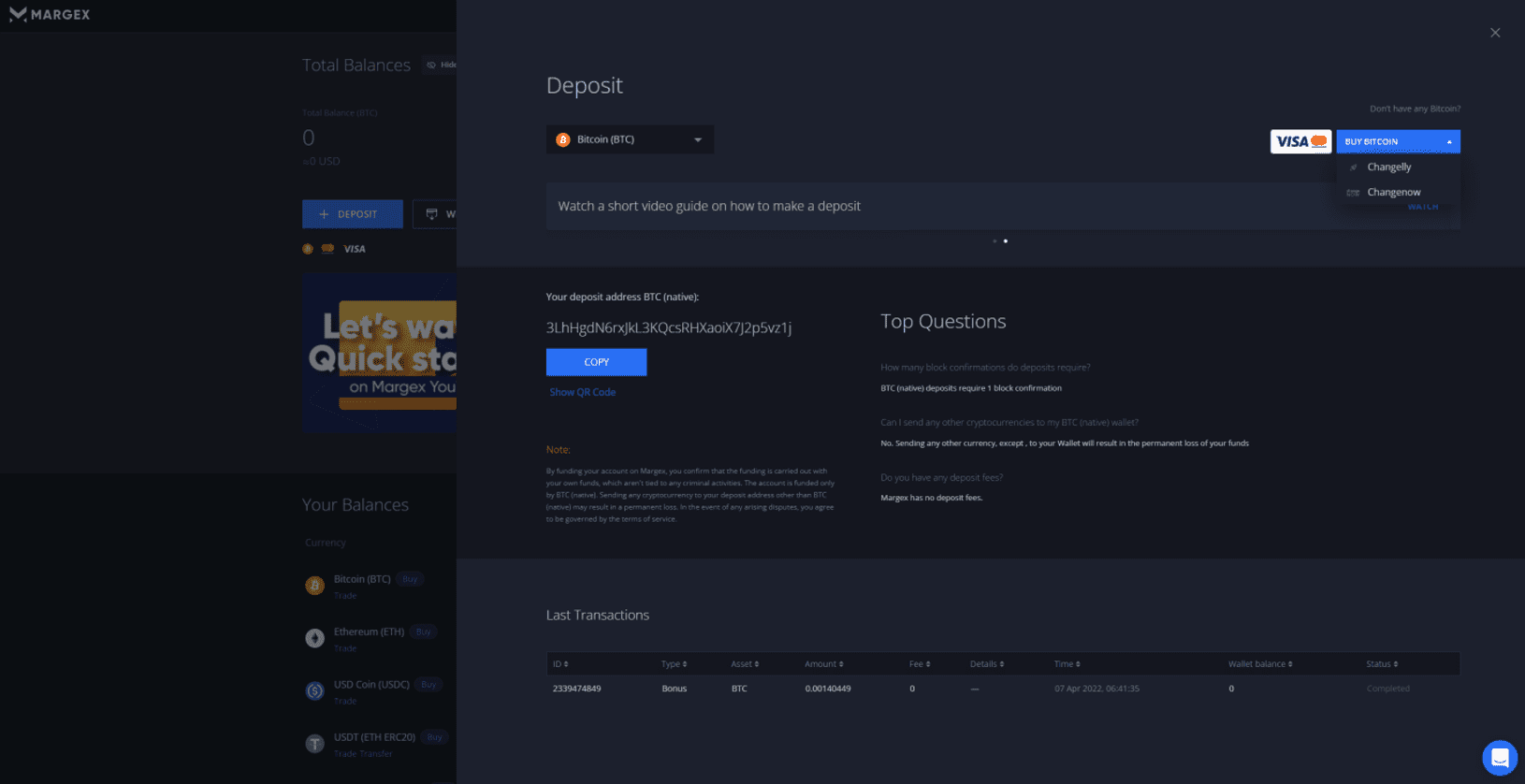The width and height of the screenshot is (1525, 784).
Task: Click the time 07 Apr 2022, 06:41:35
Action: pyautogui.click(x=1097, y=689)
